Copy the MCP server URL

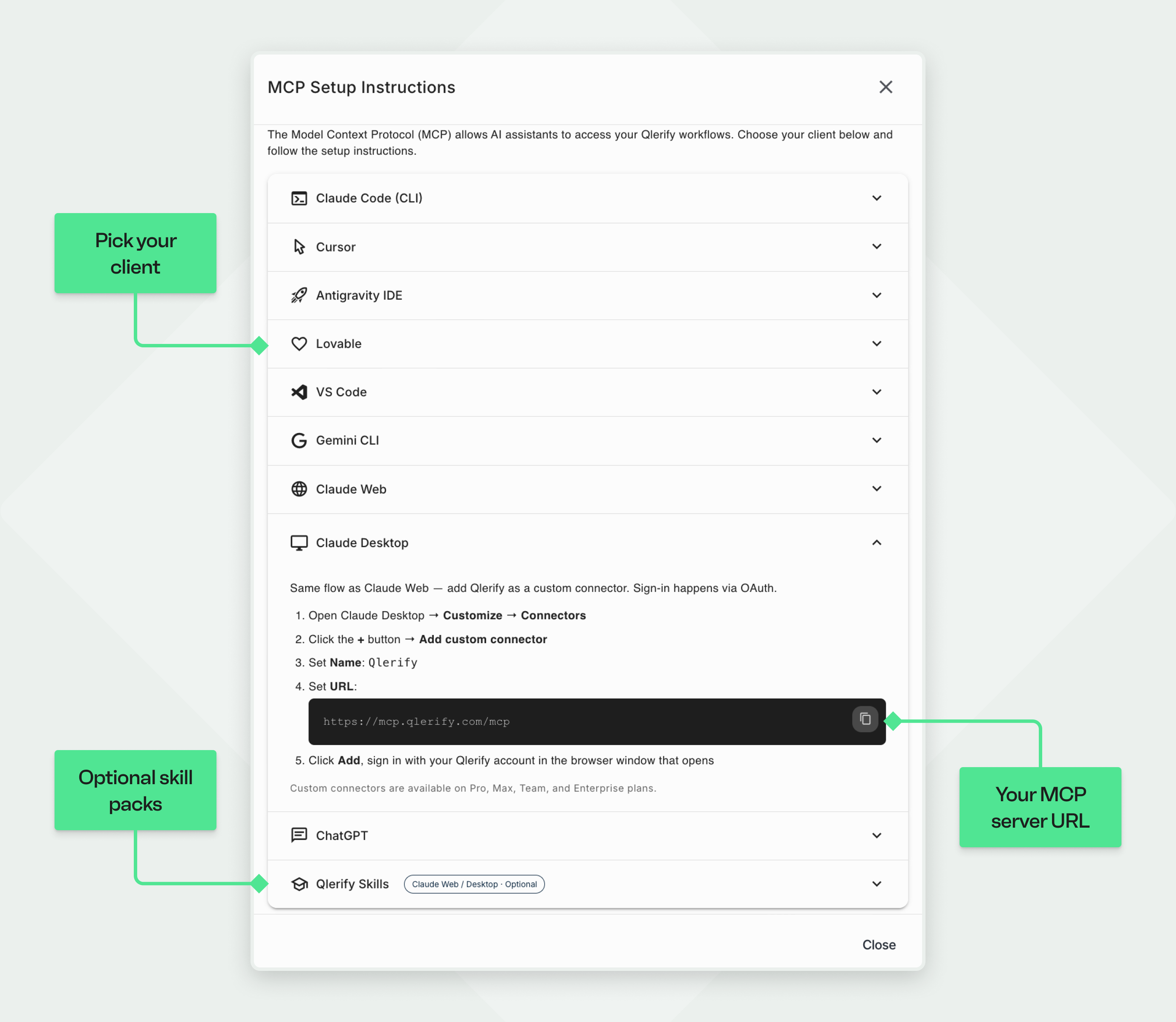coord(865,719)
